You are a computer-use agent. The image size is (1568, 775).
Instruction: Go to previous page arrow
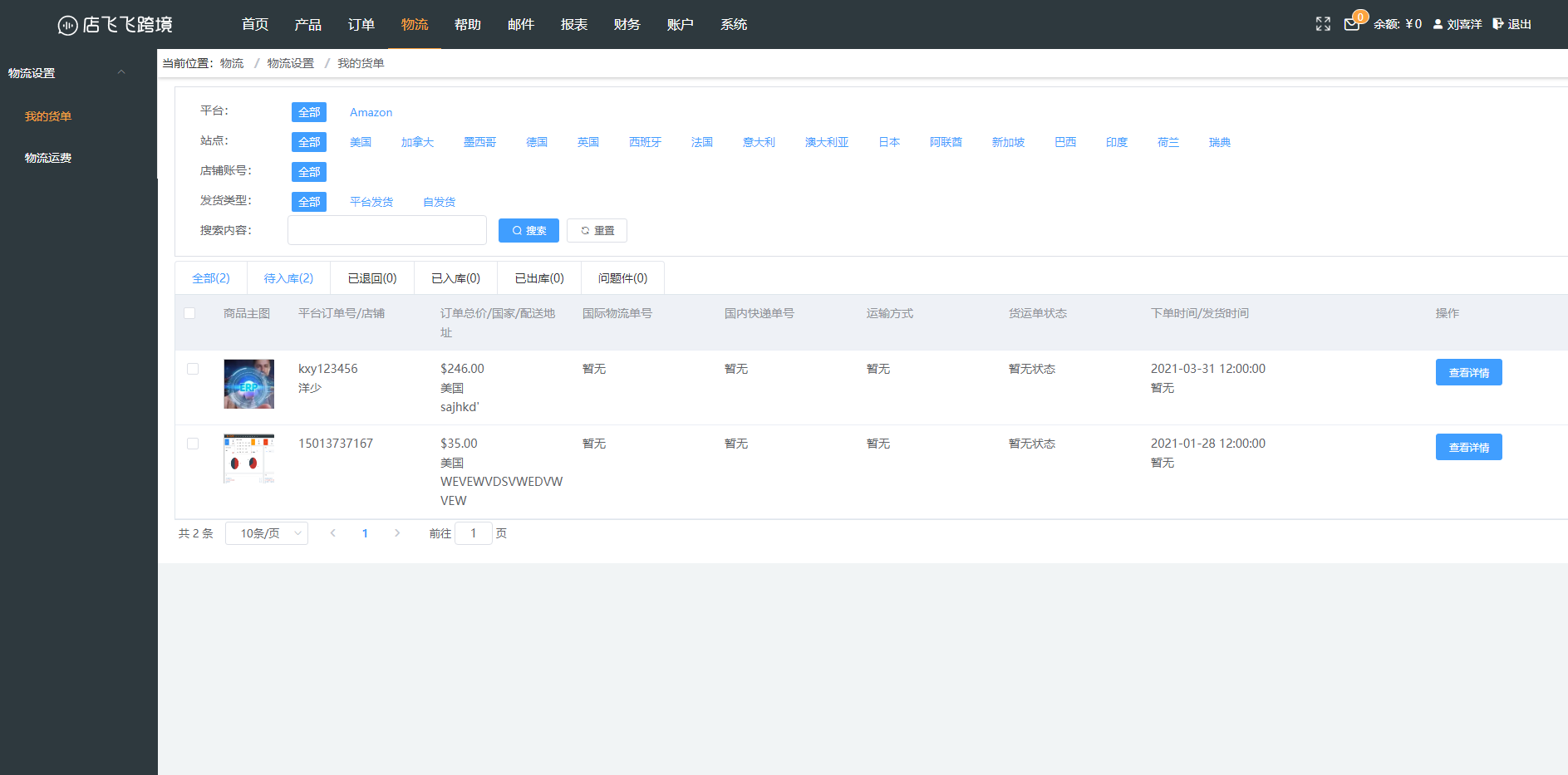333,533
